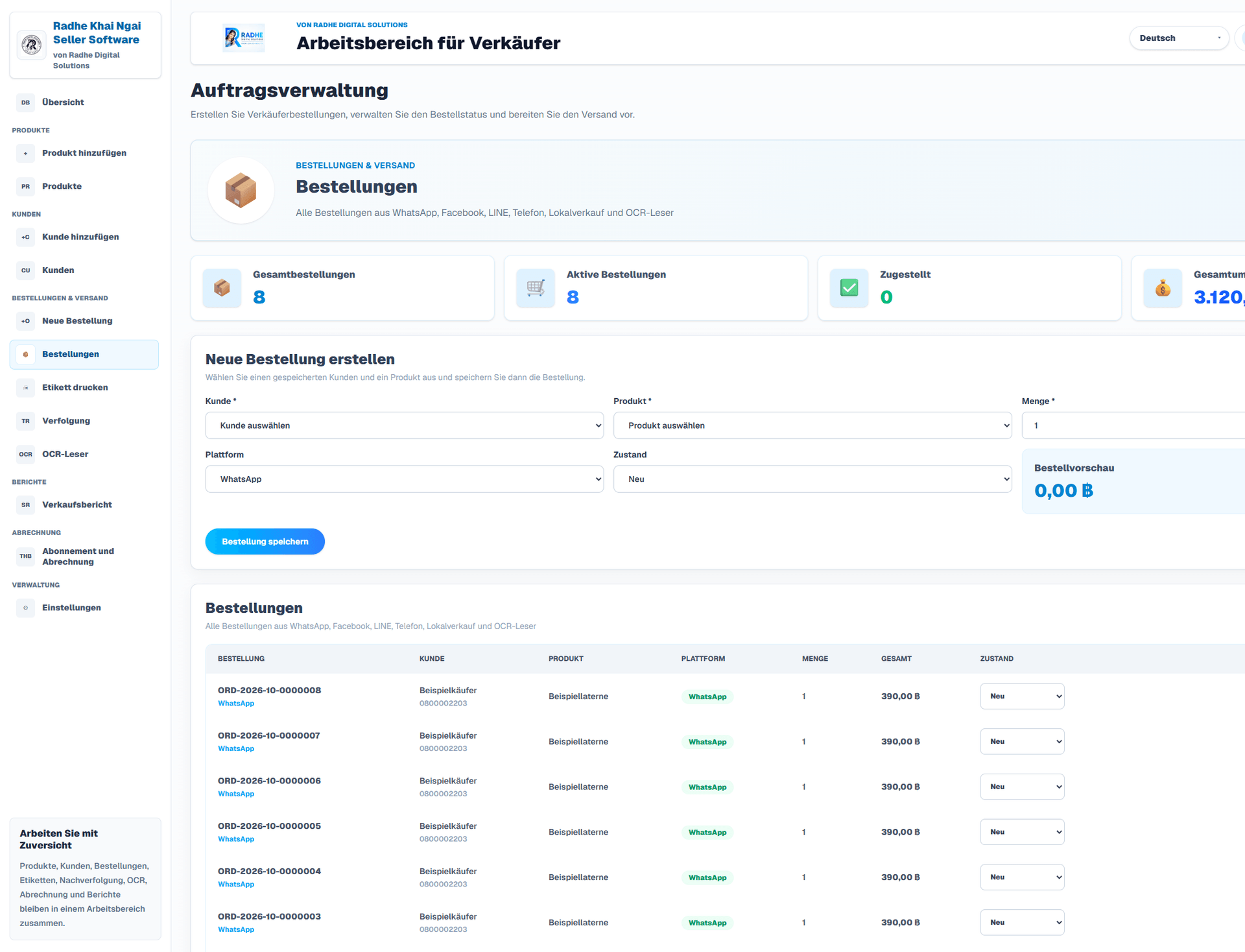Click the money bag revenue icon
This screenshot has height=952, width=1245.
1163,288
